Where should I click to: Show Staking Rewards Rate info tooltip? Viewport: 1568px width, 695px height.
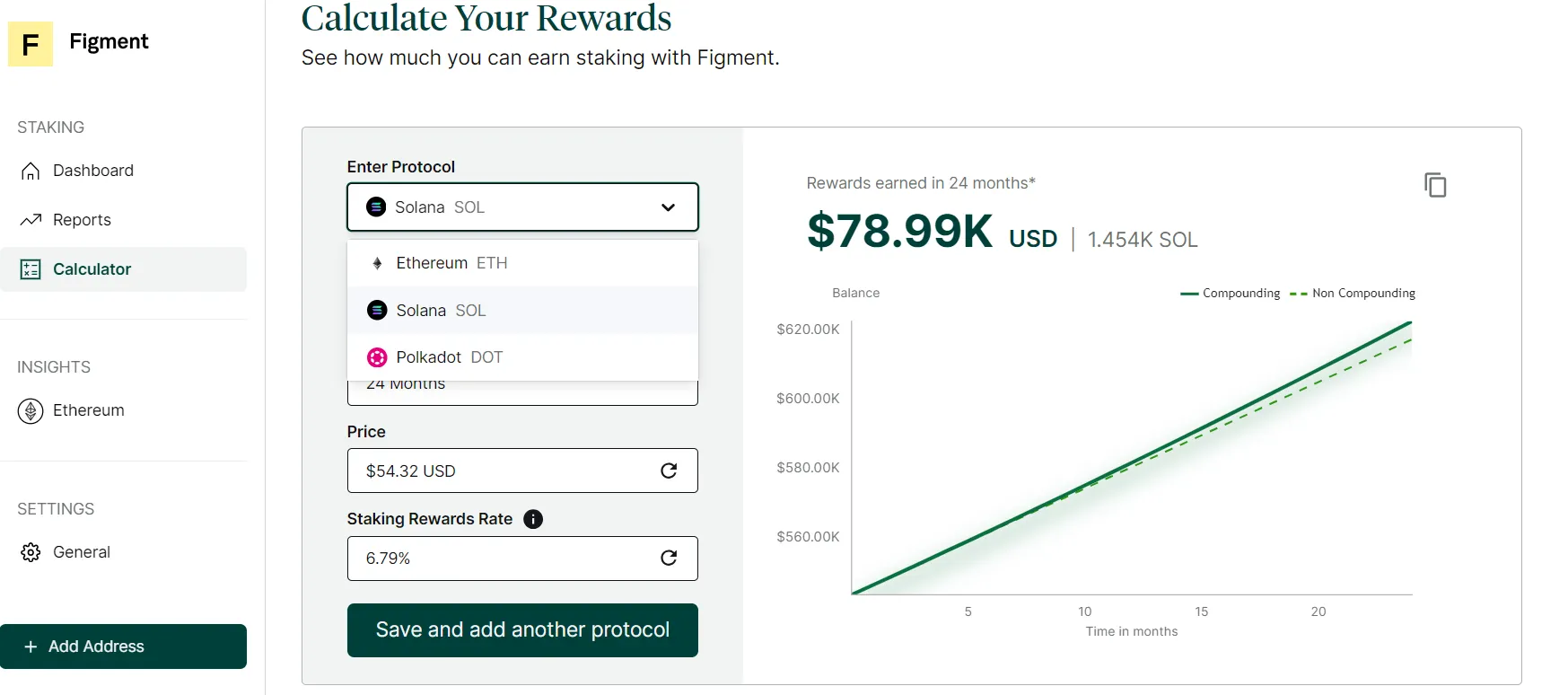(x=533, y=519)
